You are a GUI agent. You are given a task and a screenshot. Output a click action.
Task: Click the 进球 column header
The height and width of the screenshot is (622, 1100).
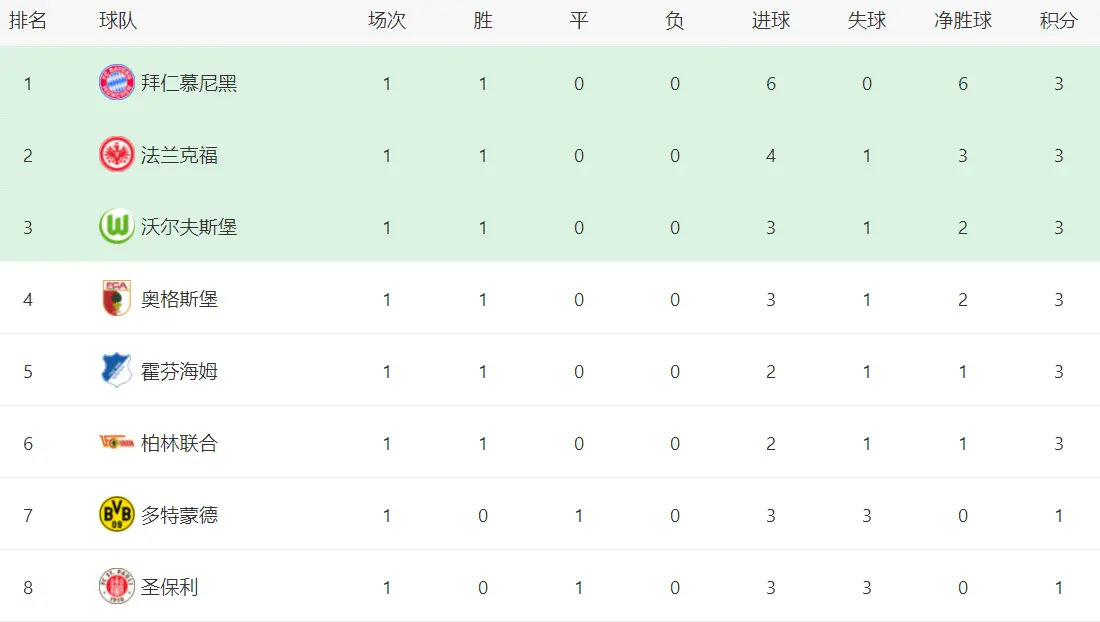click(x=771, y=21)
